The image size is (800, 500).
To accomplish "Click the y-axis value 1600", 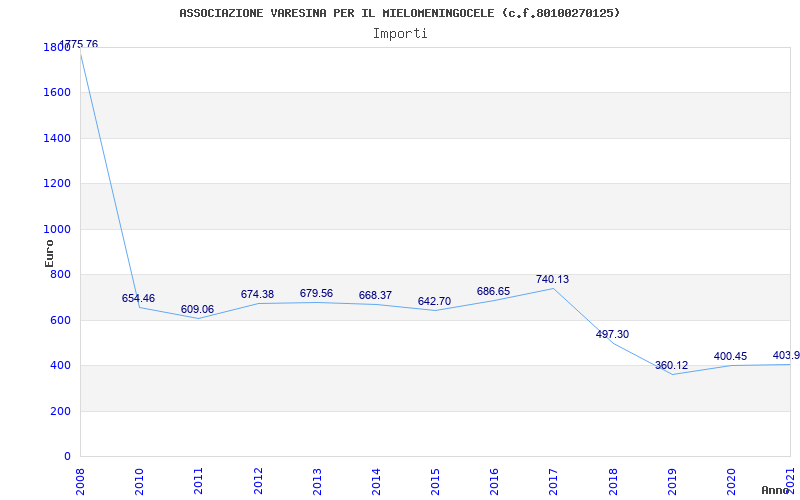I will pos(57,93).
